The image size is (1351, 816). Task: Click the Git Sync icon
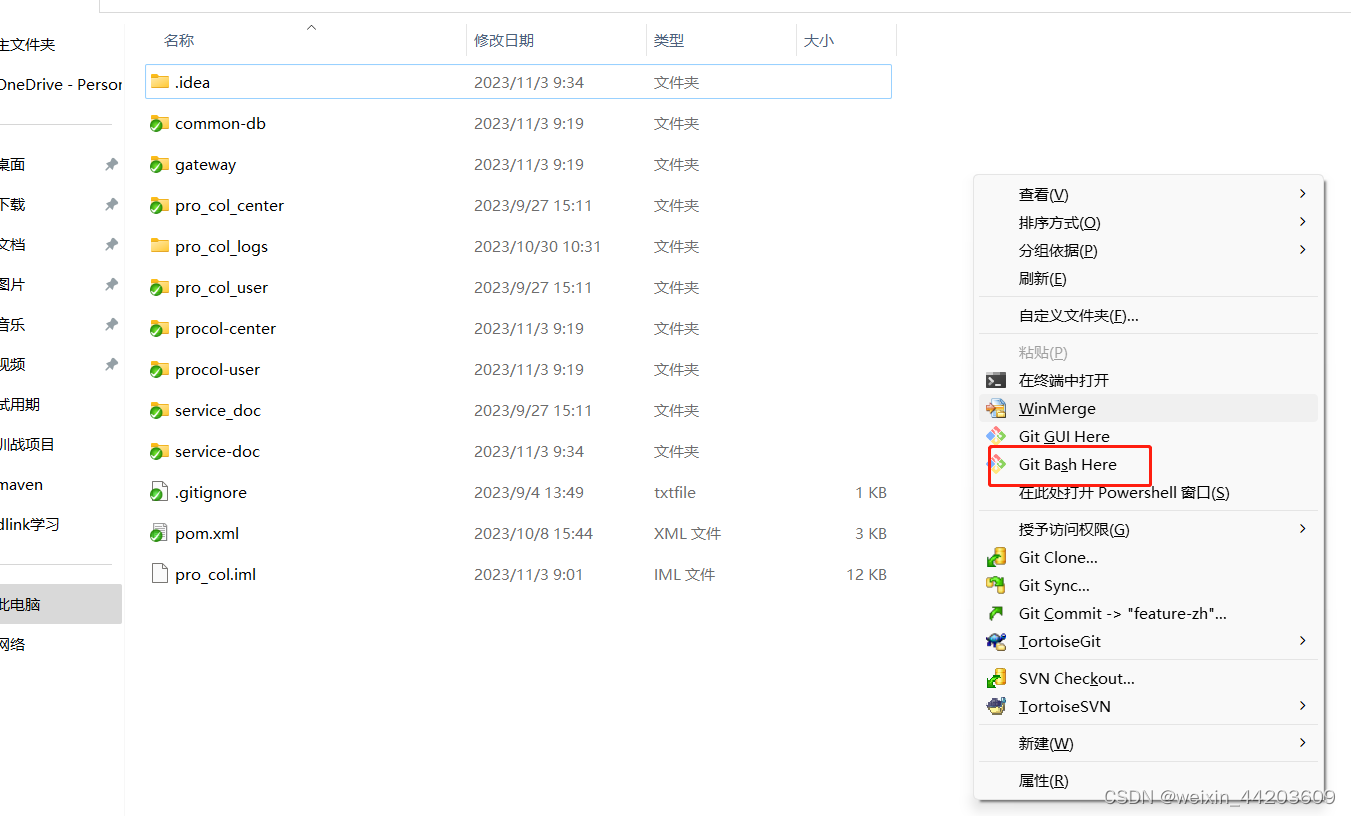click(997, 585)
